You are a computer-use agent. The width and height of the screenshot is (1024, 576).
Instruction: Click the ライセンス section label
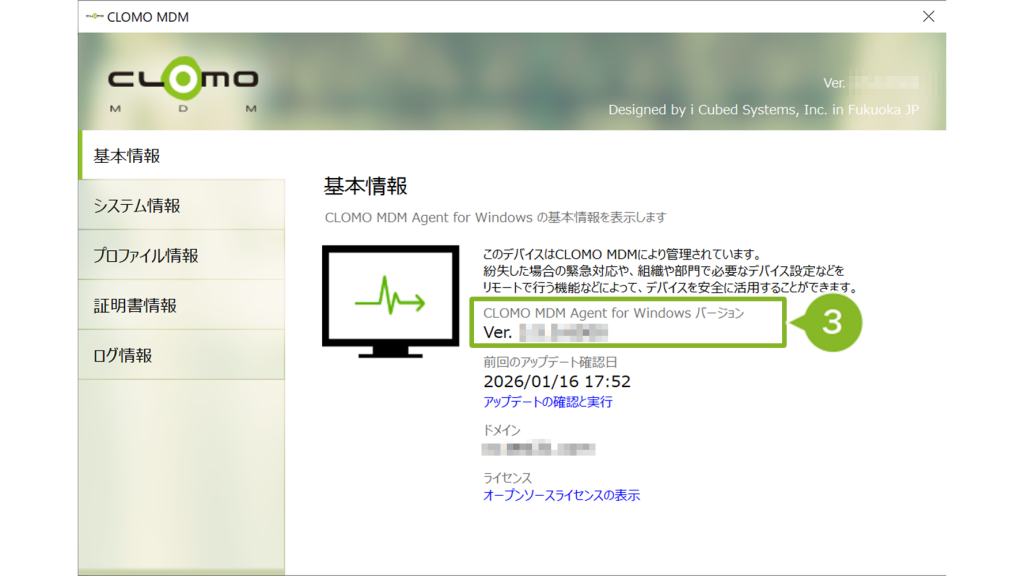tap(507, 478)
